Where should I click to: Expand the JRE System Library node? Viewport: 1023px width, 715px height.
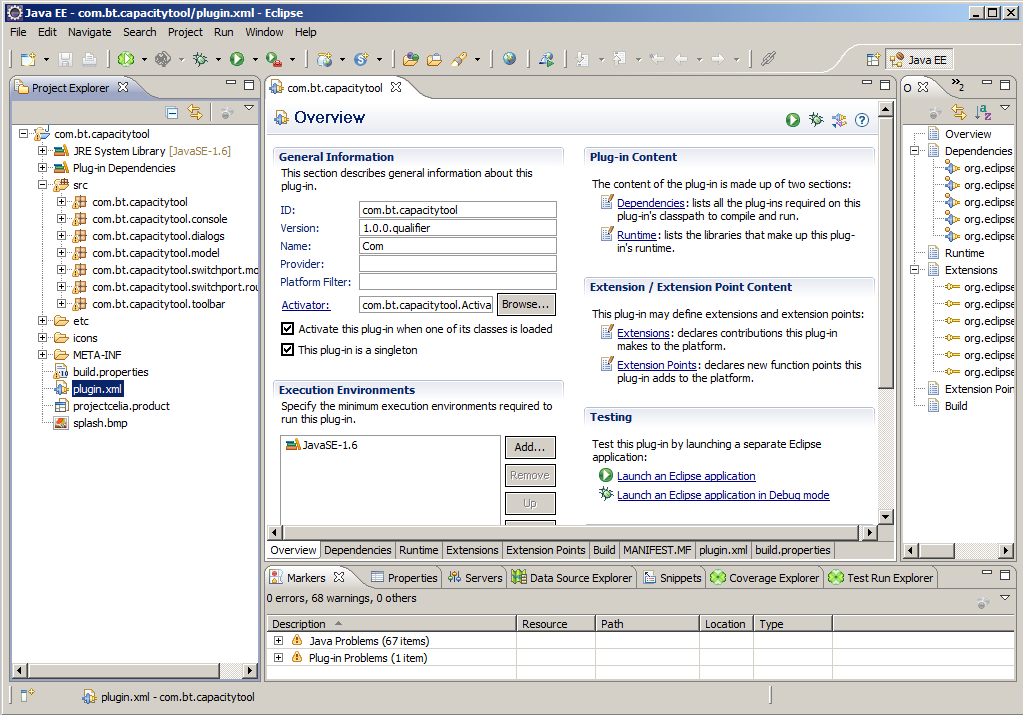pyautogui.click(x=42, y=151)
